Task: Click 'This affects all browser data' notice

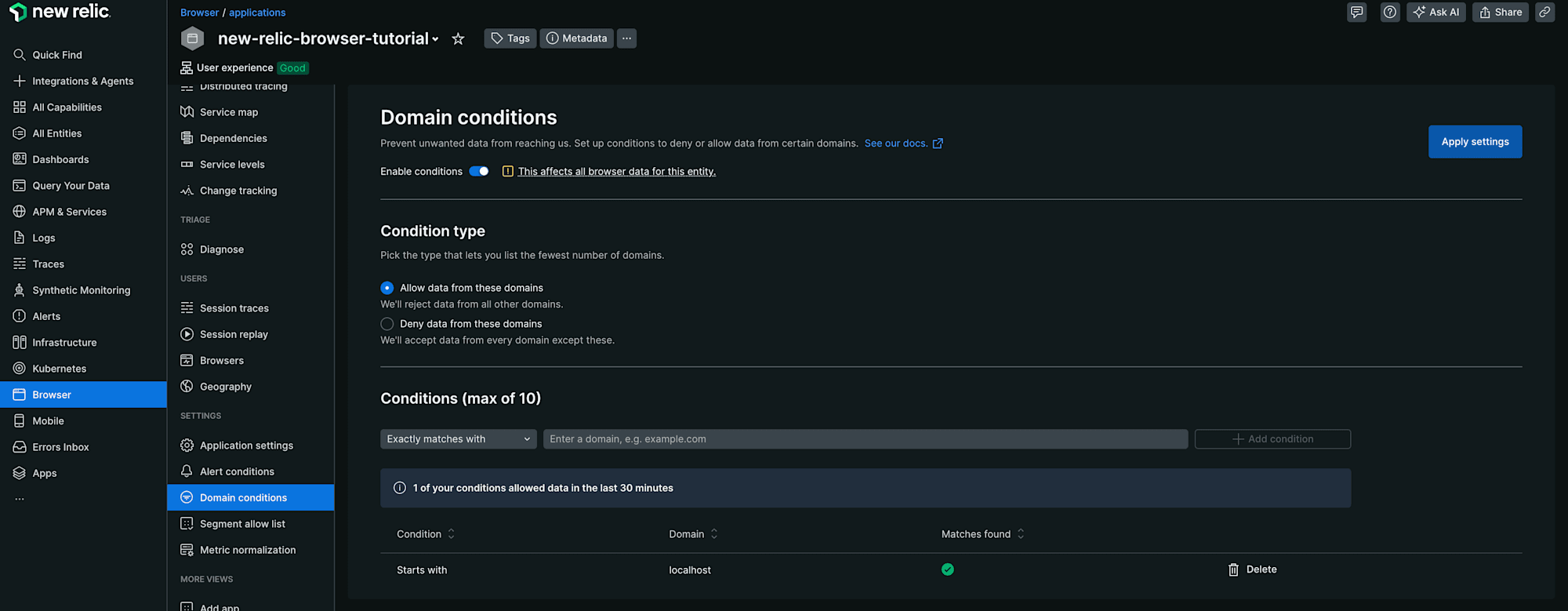Action: point(616,172)
